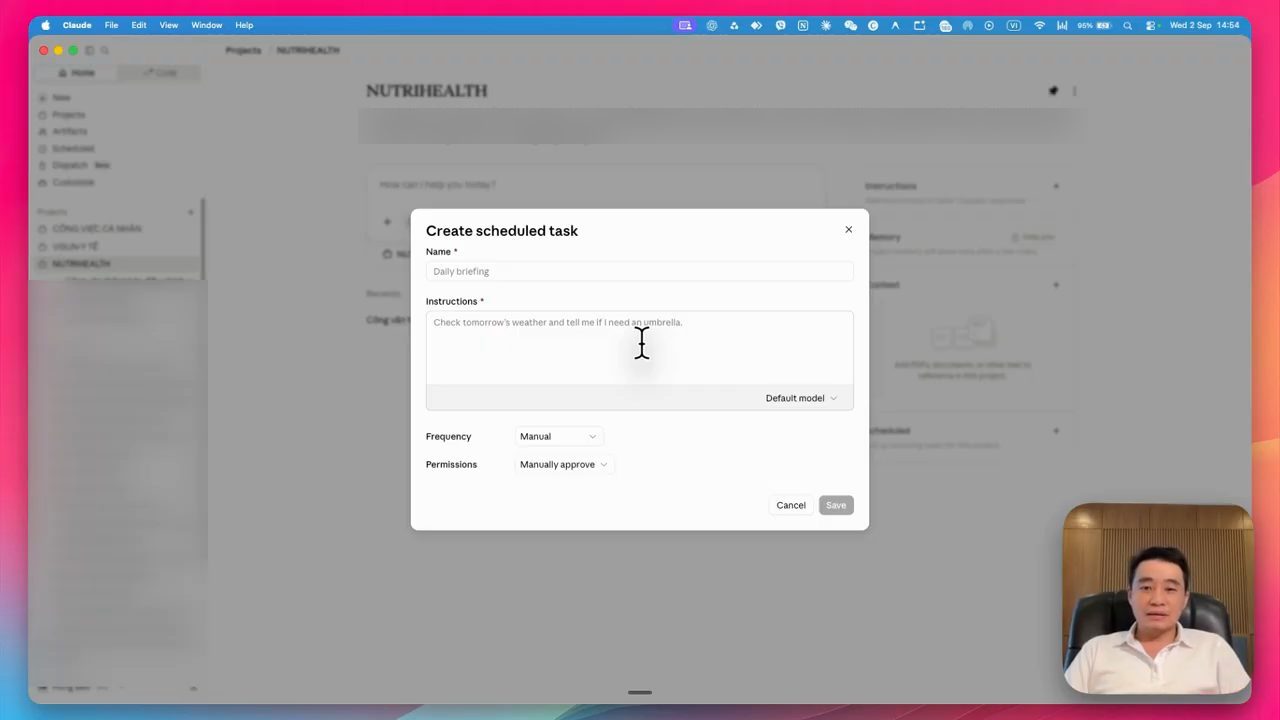This screenshot has width=1280, height=720.
Task: Click the Save button
Action: pos(836,505)
